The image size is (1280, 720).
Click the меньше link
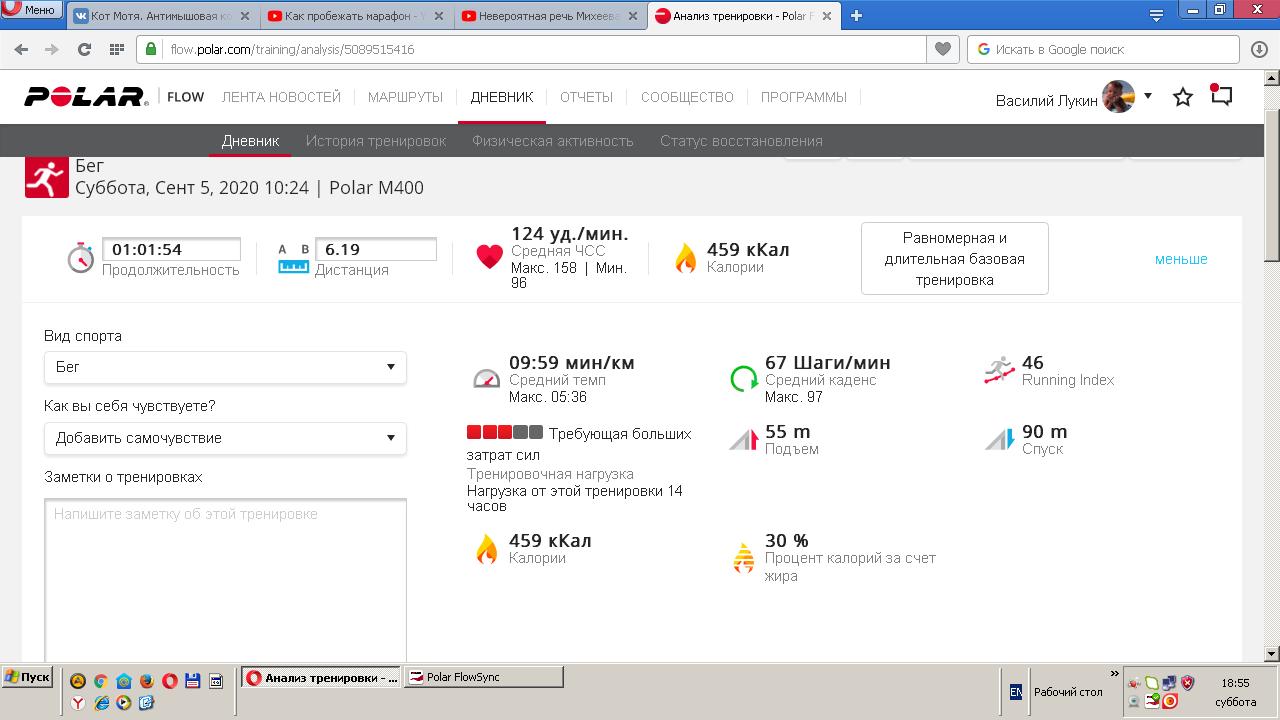pyautogui.click(x=1181, y=259)
